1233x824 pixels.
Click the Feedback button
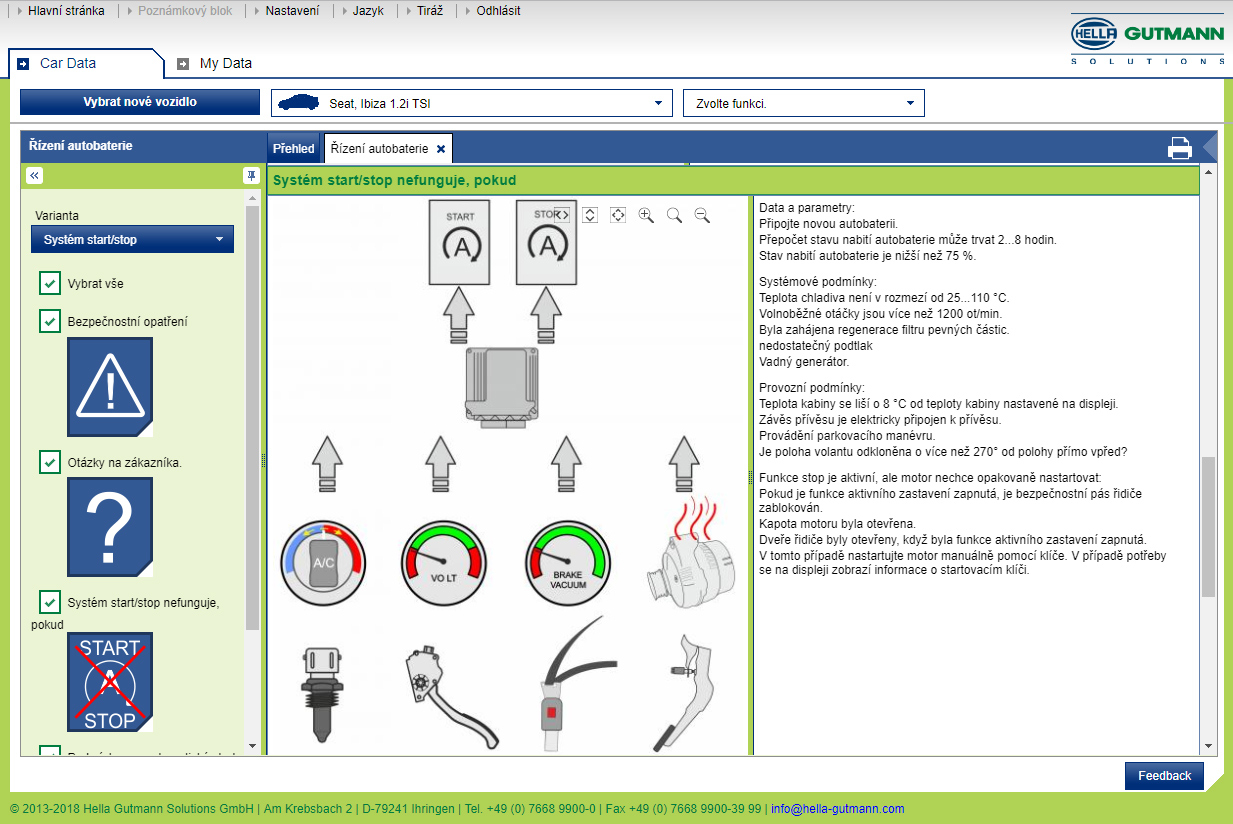click(x=1164, y=776)
